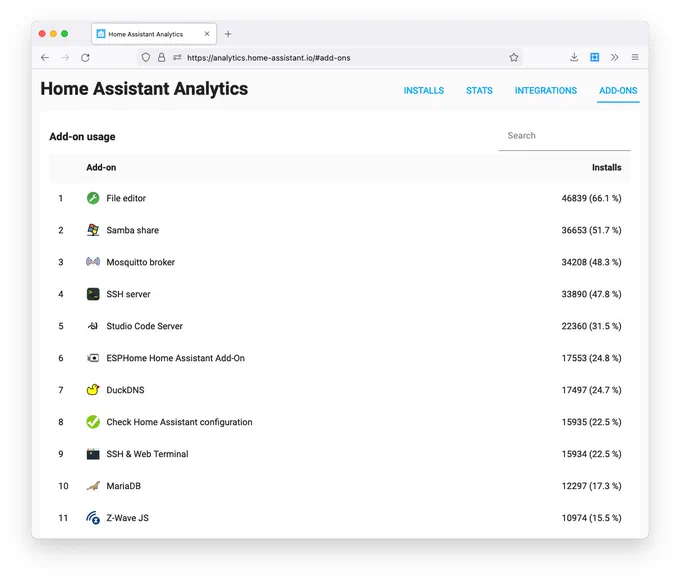680x580 pixels.
Task: Show more toolbar tools chevrons
Action: click(x=615, y=57)
